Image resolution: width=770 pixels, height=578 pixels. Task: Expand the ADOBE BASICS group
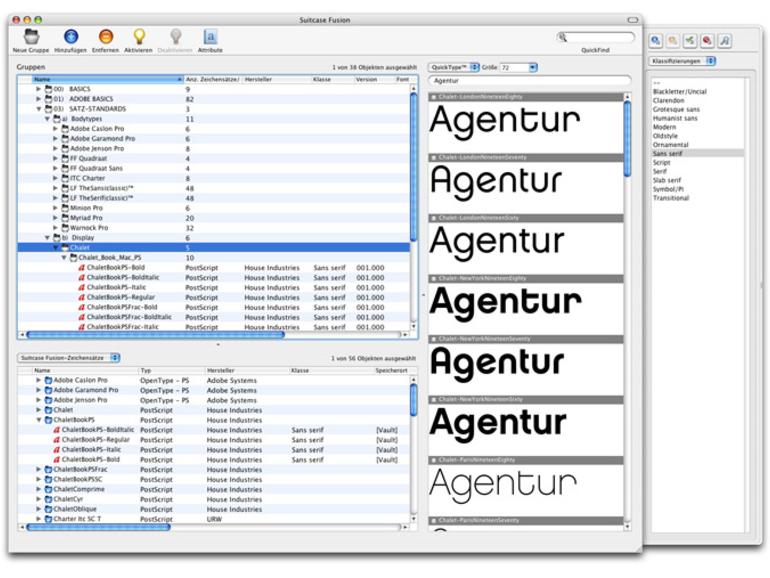(x=38, y=99)
